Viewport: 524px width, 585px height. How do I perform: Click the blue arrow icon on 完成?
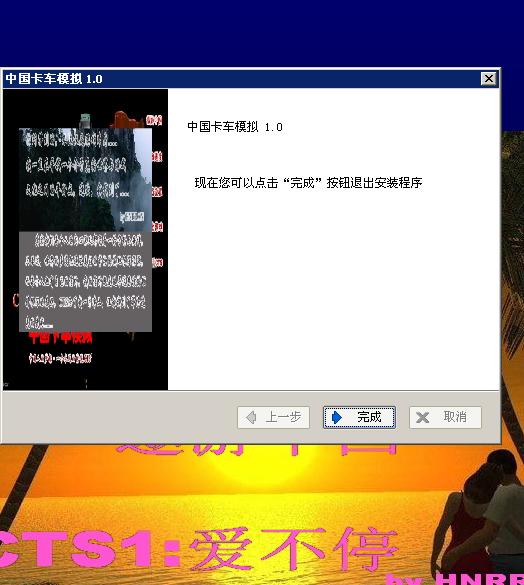337,417
